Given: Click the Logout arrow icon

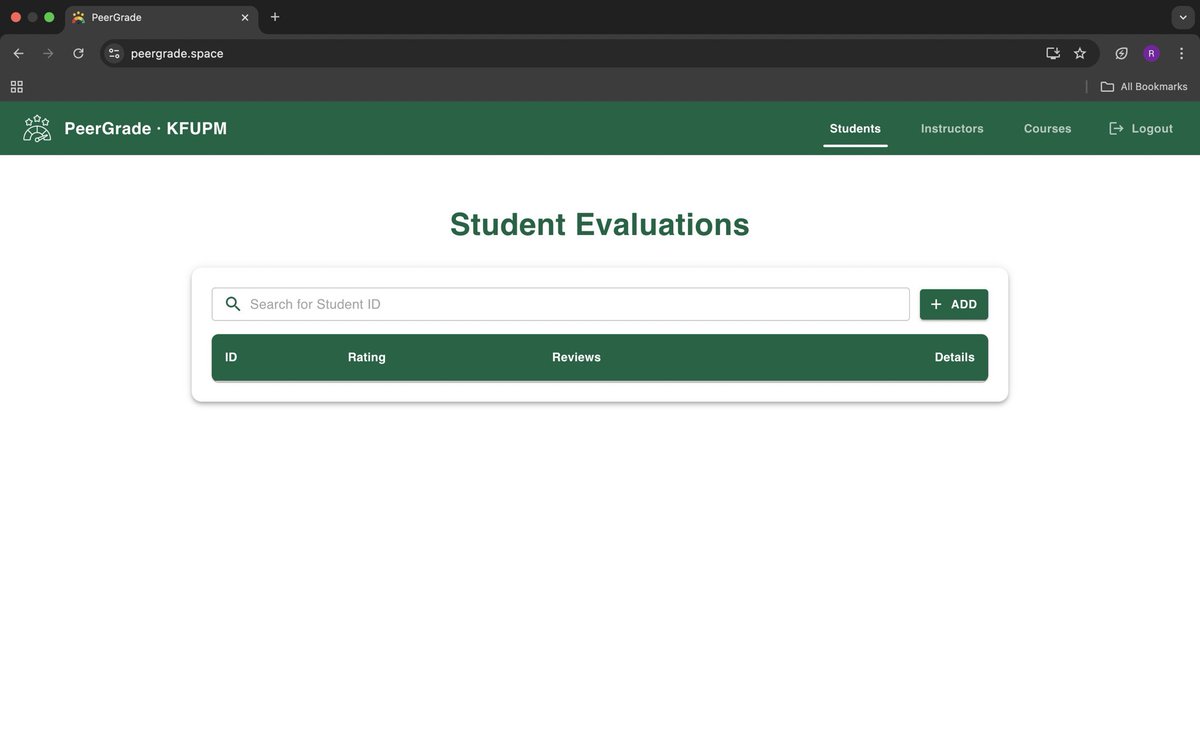Looking at the screenshot, I should (x=1114, y=128).
